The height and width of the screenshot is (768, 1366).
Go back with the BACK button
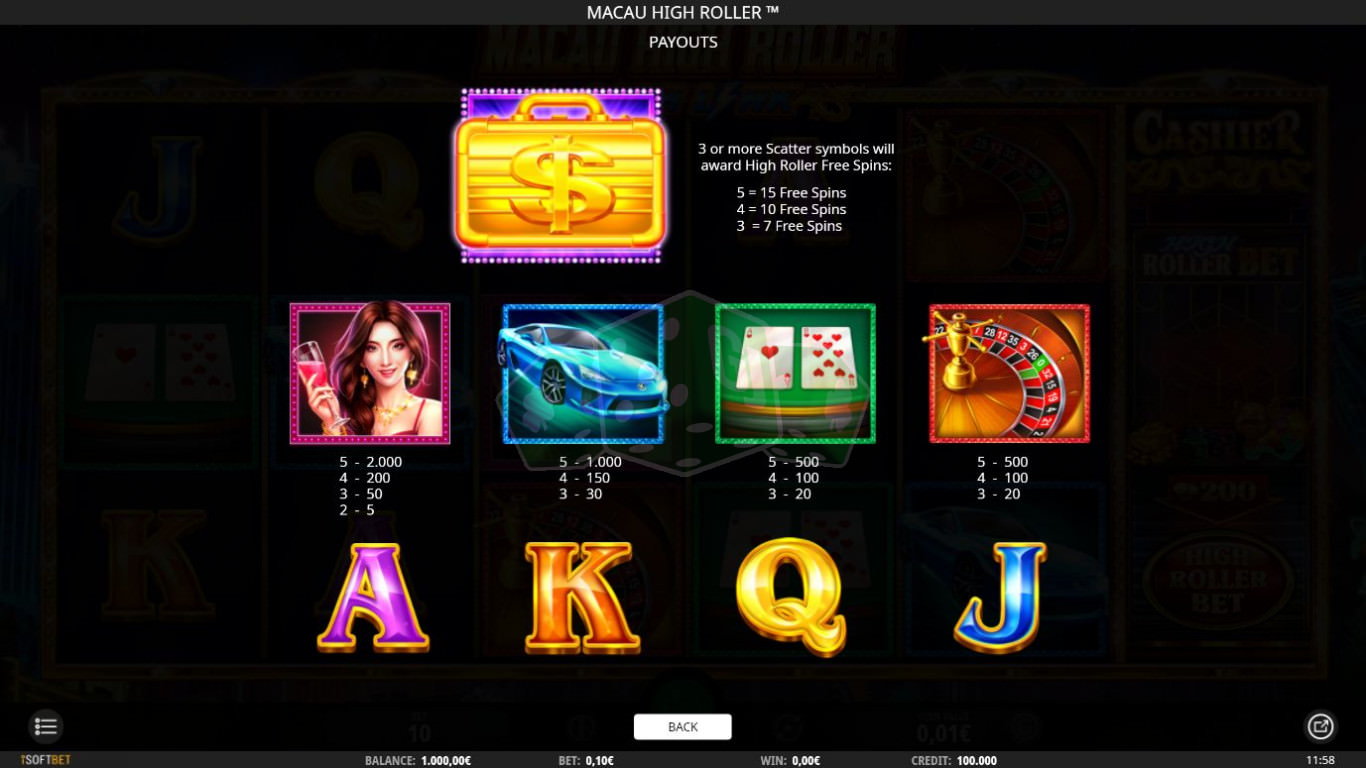point(683,727)
